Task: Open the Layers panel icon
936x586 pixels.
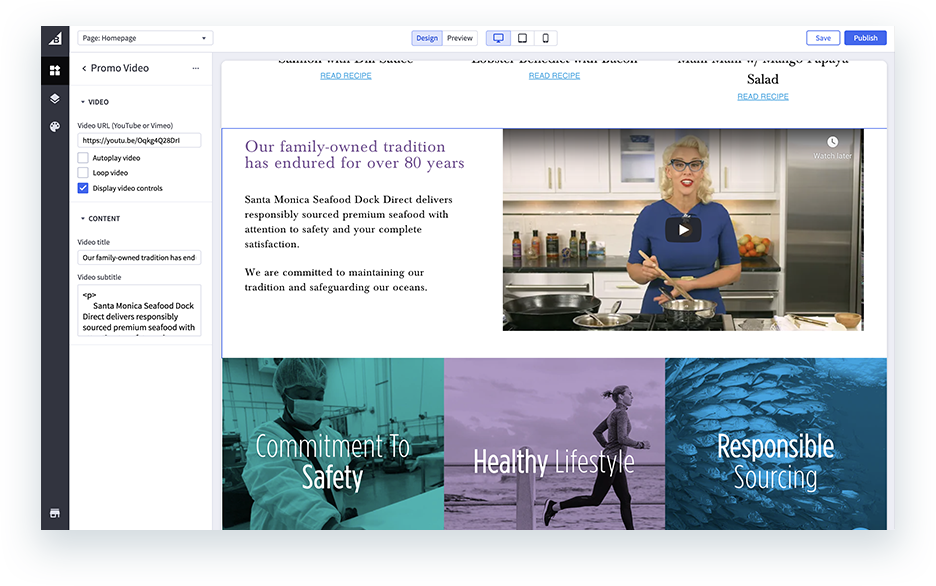Action: [55, 99]
